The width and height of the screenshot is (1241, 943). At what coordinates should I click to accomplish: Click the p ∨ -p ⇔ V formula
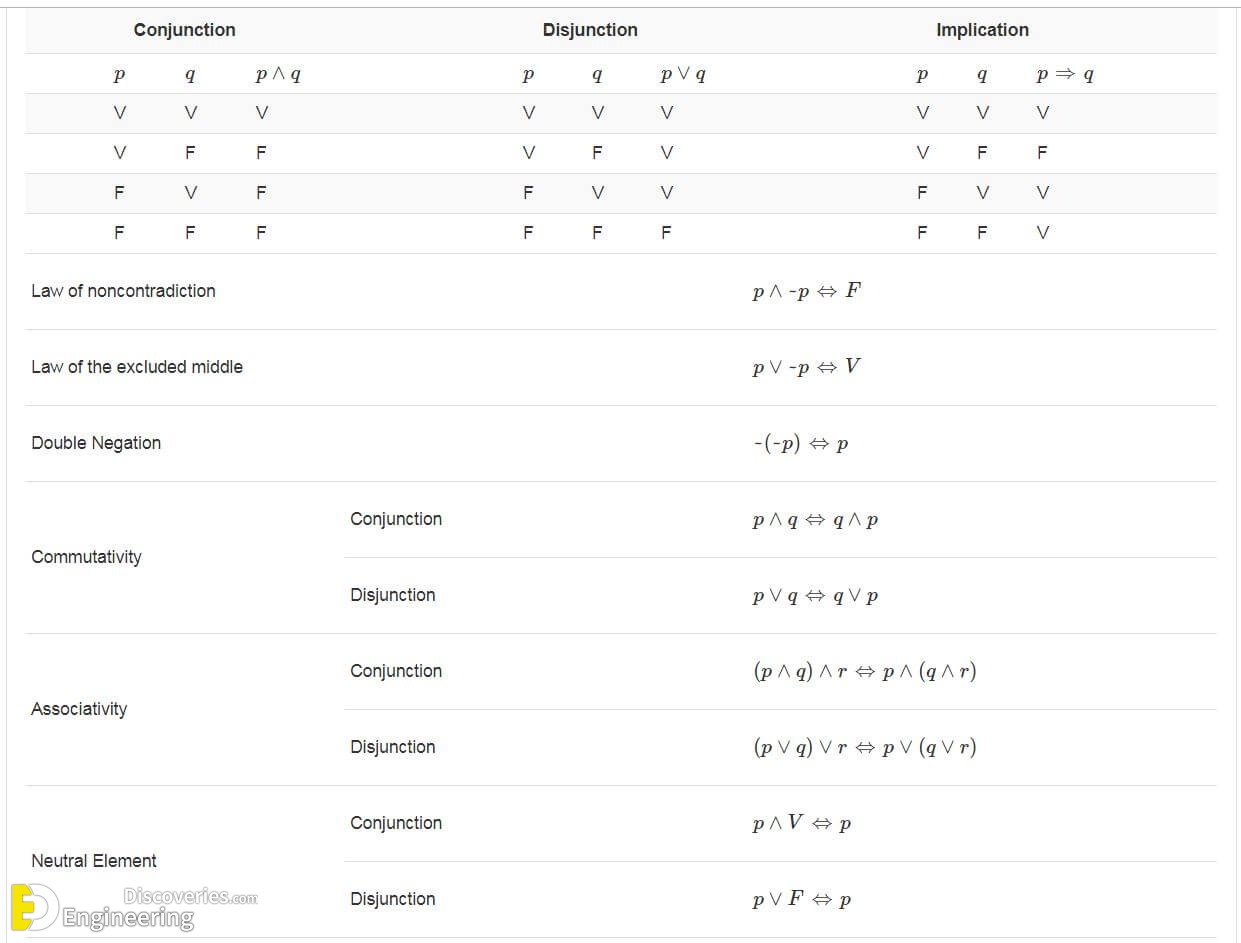(x=806, y=367)
